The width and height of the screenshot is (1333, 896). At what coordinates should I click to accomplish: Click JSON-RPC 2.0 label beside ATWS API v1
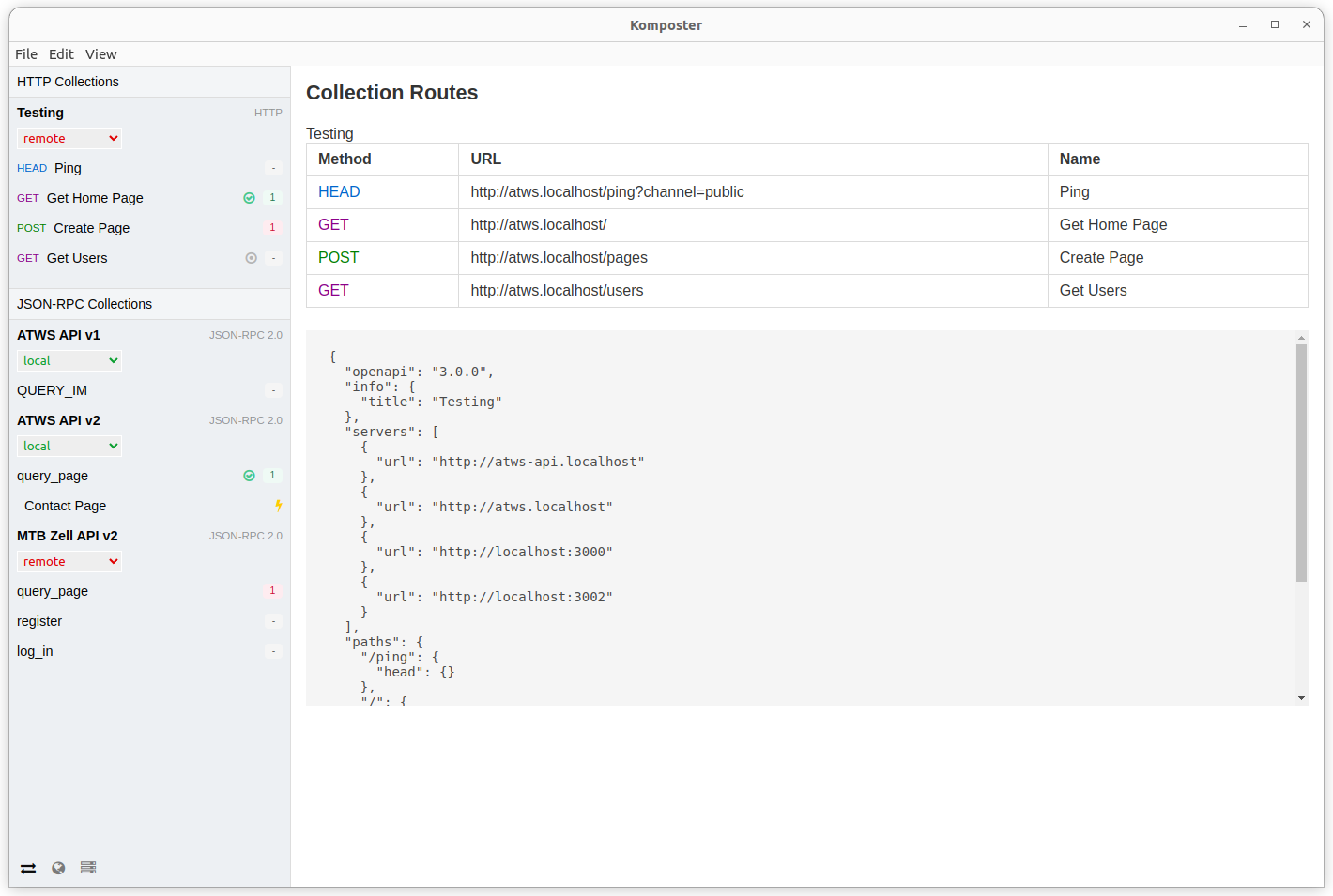point(246,335)
